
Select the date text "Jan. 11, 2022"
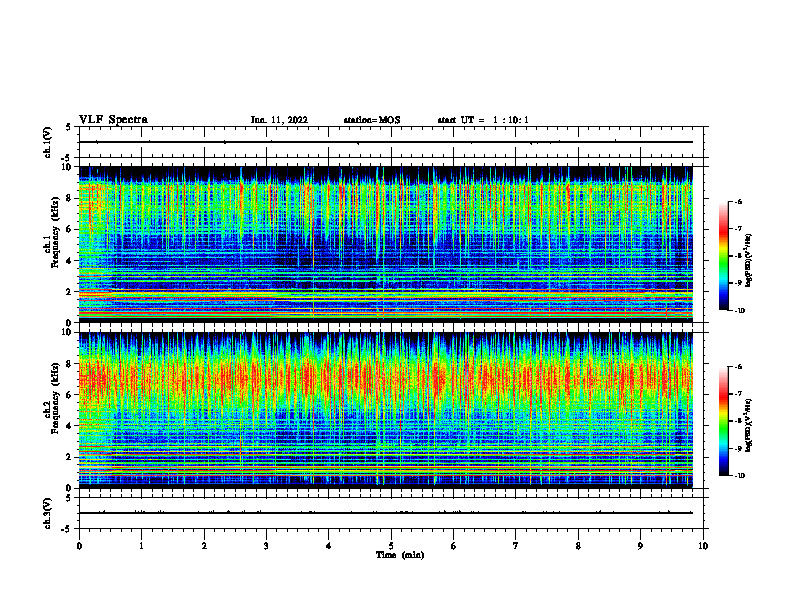279,120
